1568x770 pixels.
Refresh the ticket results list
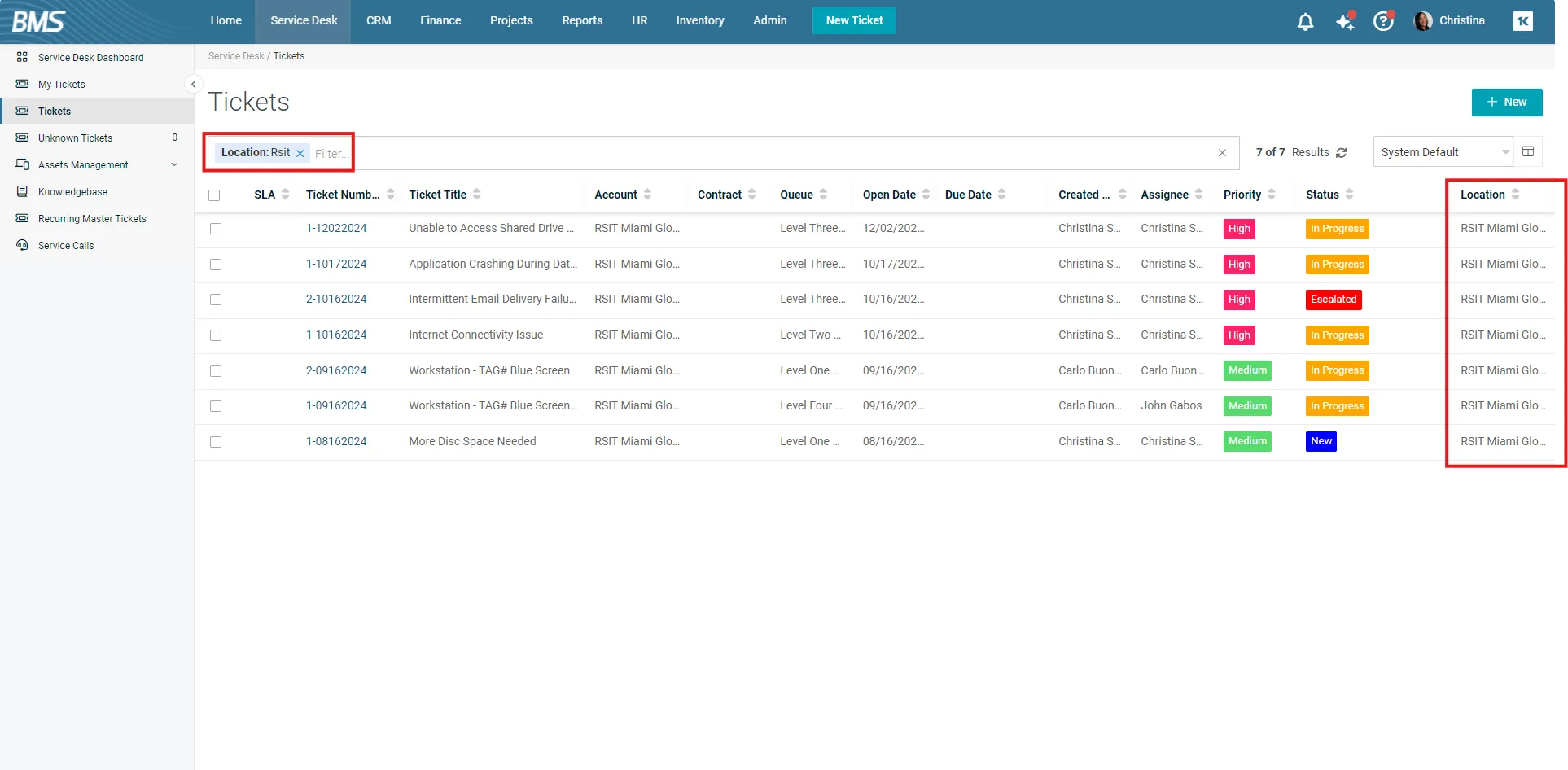click(1342, 153)
